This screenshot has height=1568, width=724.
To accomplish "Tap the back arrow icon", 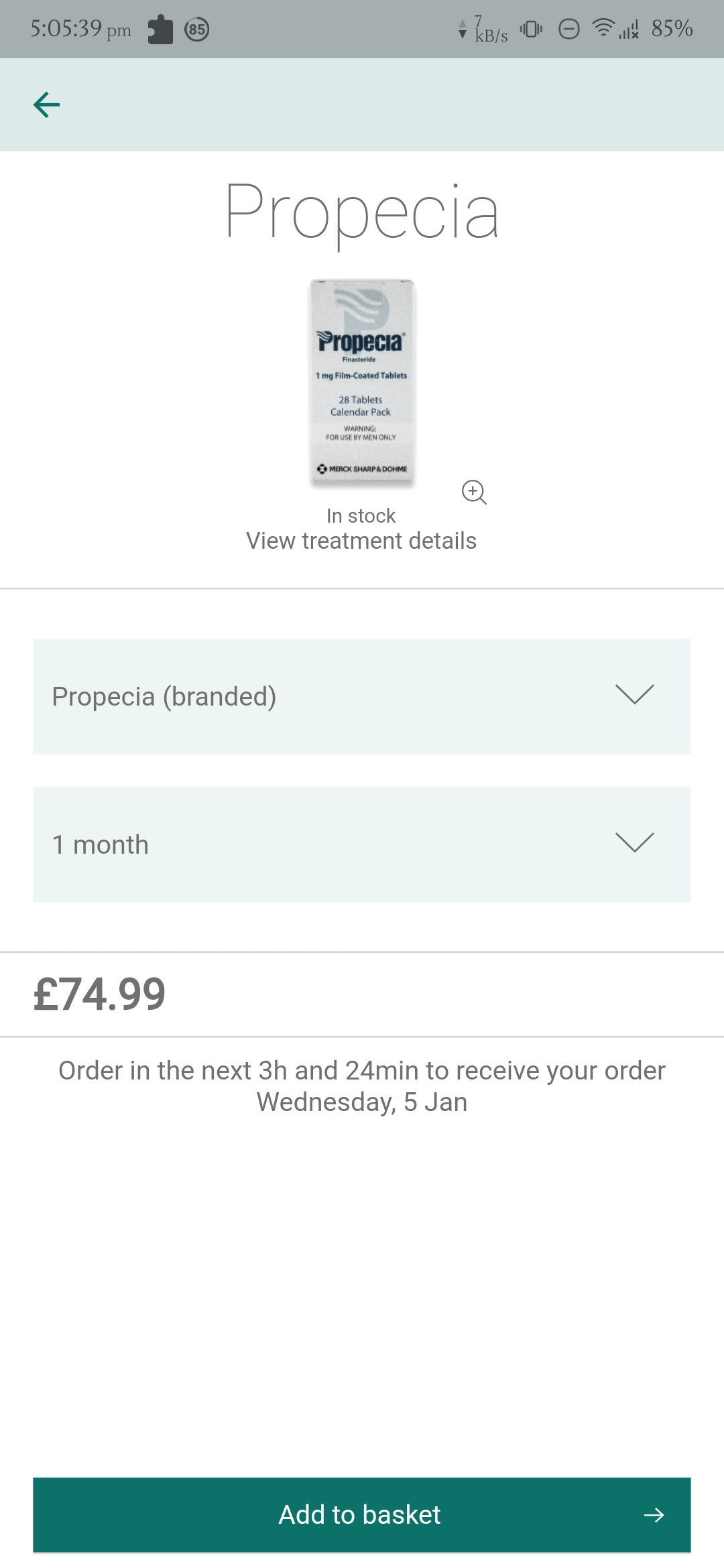I will point(46,105).
